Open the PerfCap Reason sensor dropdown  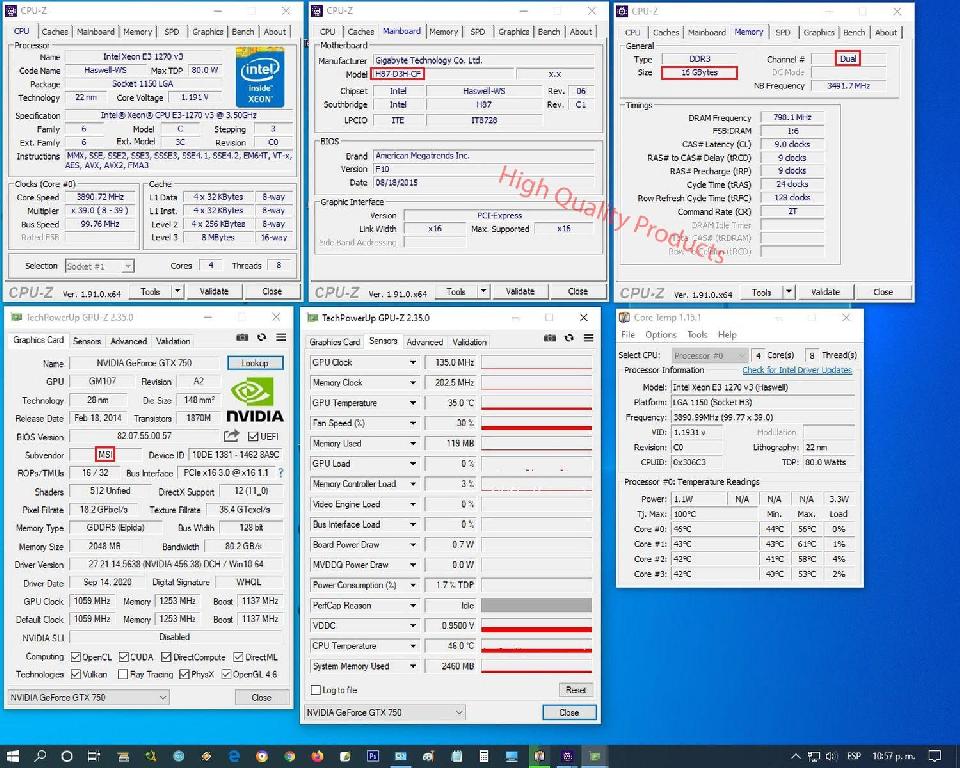[x=413, y=605]
